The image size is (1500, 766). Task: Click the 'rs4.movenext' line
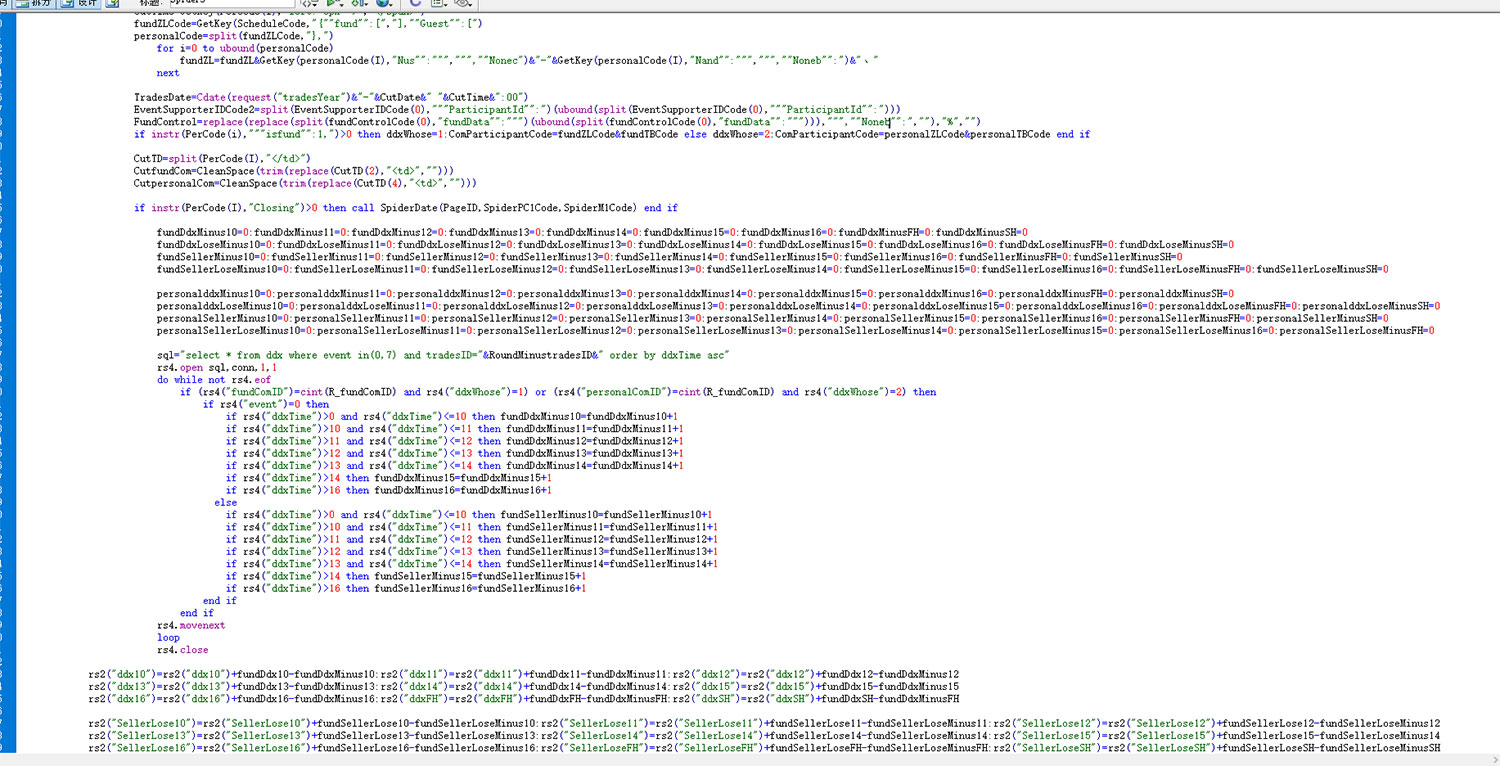click(x=191, y=625)
